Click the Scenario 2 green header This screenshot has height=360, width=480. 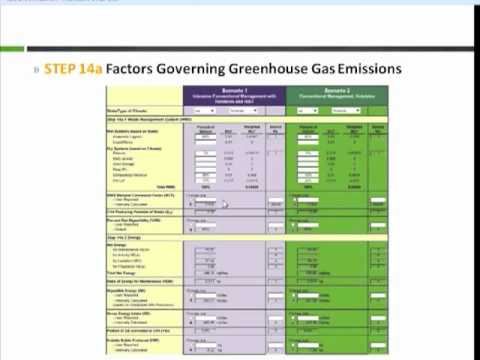coord(337,96)
